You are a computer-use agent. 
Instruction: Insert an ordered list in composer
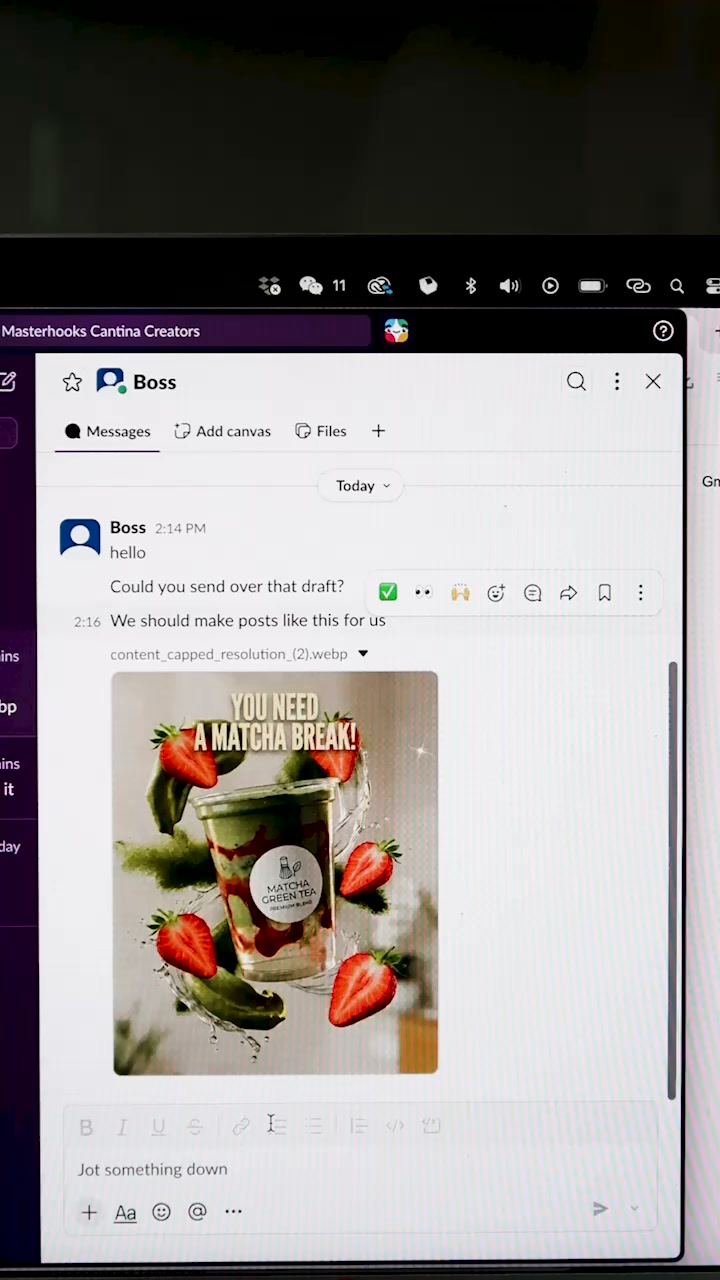click(277, 1126)
